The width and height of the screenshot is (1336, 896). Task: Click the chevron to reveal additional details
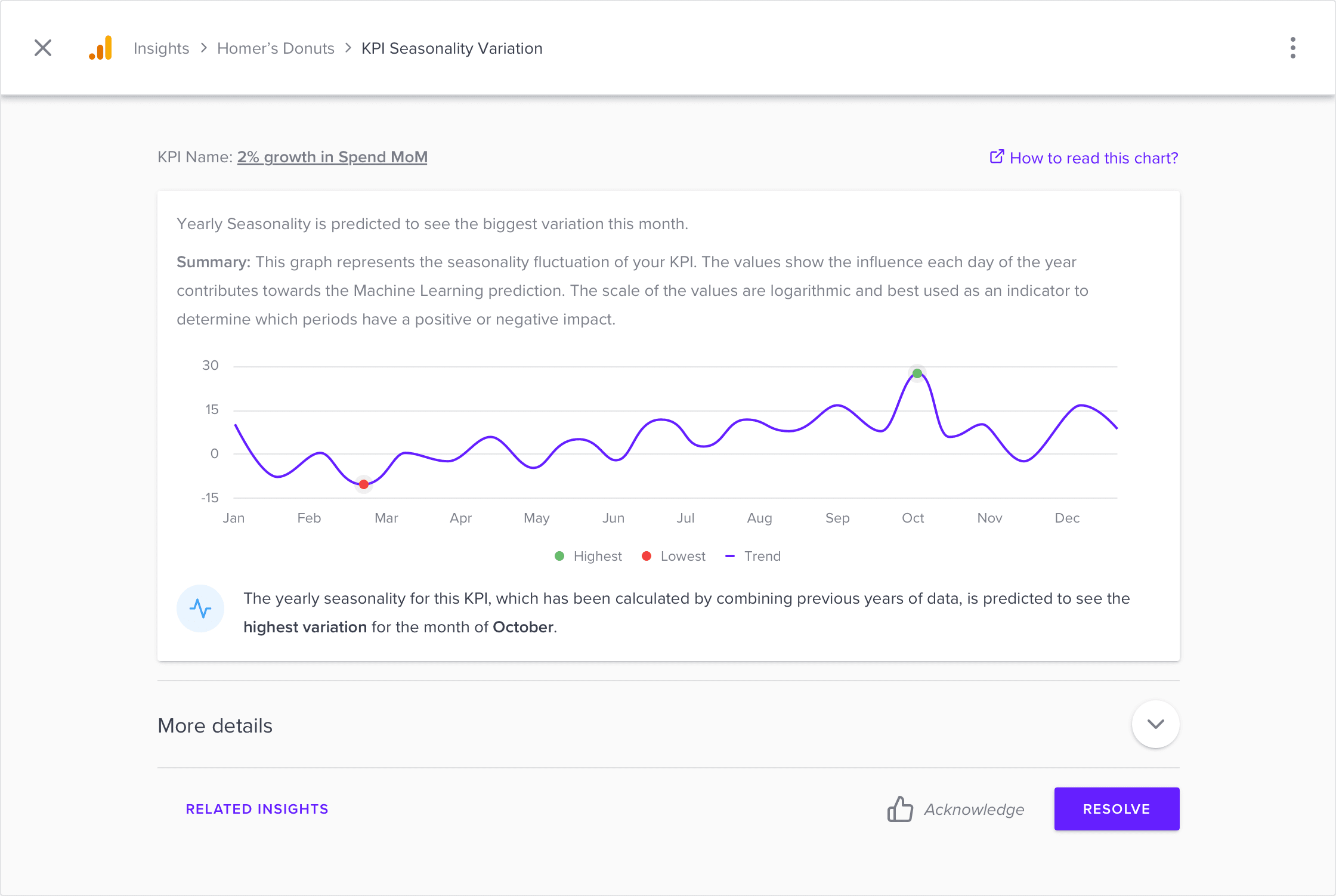pyautogui.click(x=1155, y=724)
